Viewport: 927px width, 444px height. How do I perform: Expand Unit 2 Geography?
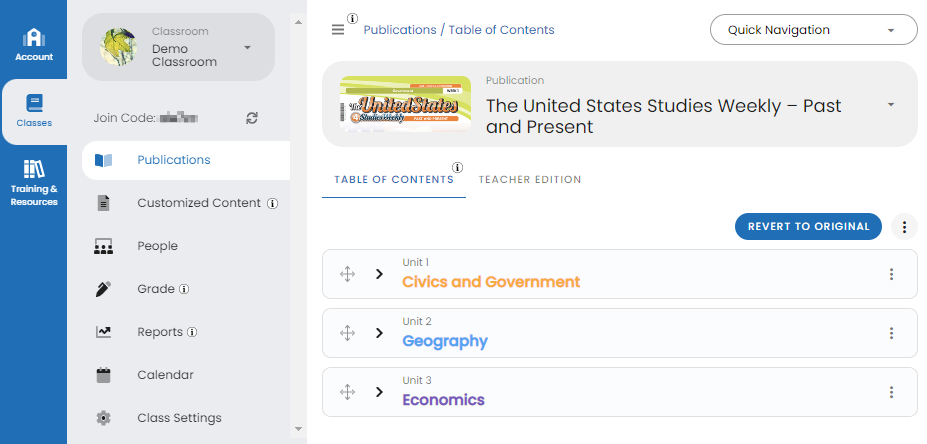pyautogui.click(x=380, y=333)
